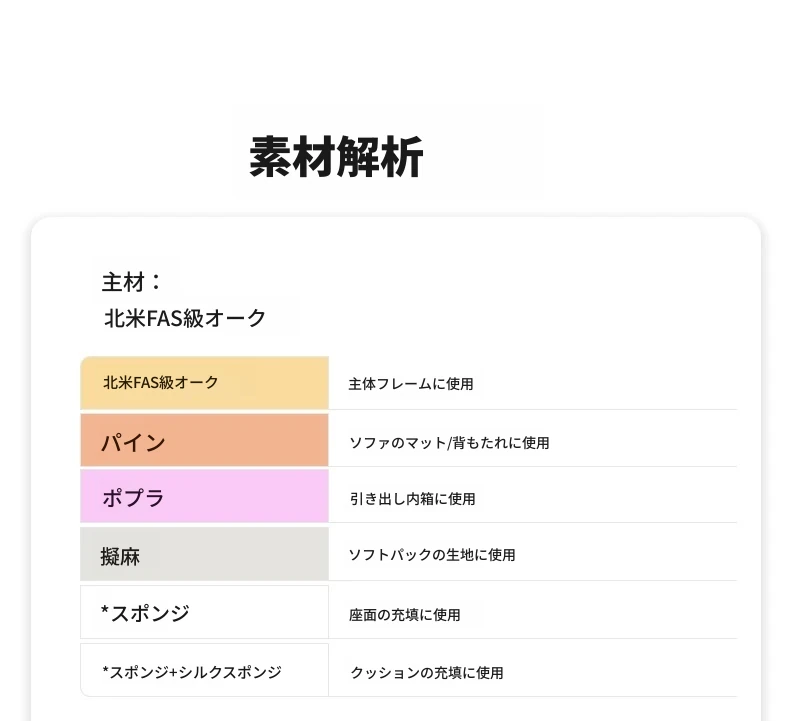Select the 座面の充填に使用 description

tap(405, 615)
